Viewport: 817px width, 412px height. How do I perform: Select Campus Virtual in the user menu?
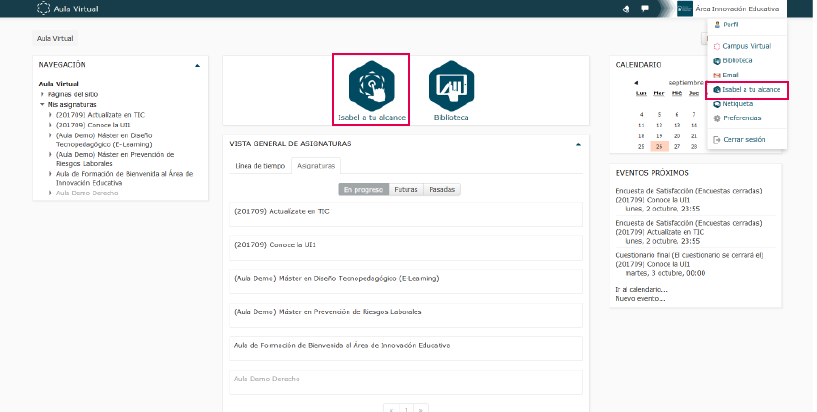[746, 46]
